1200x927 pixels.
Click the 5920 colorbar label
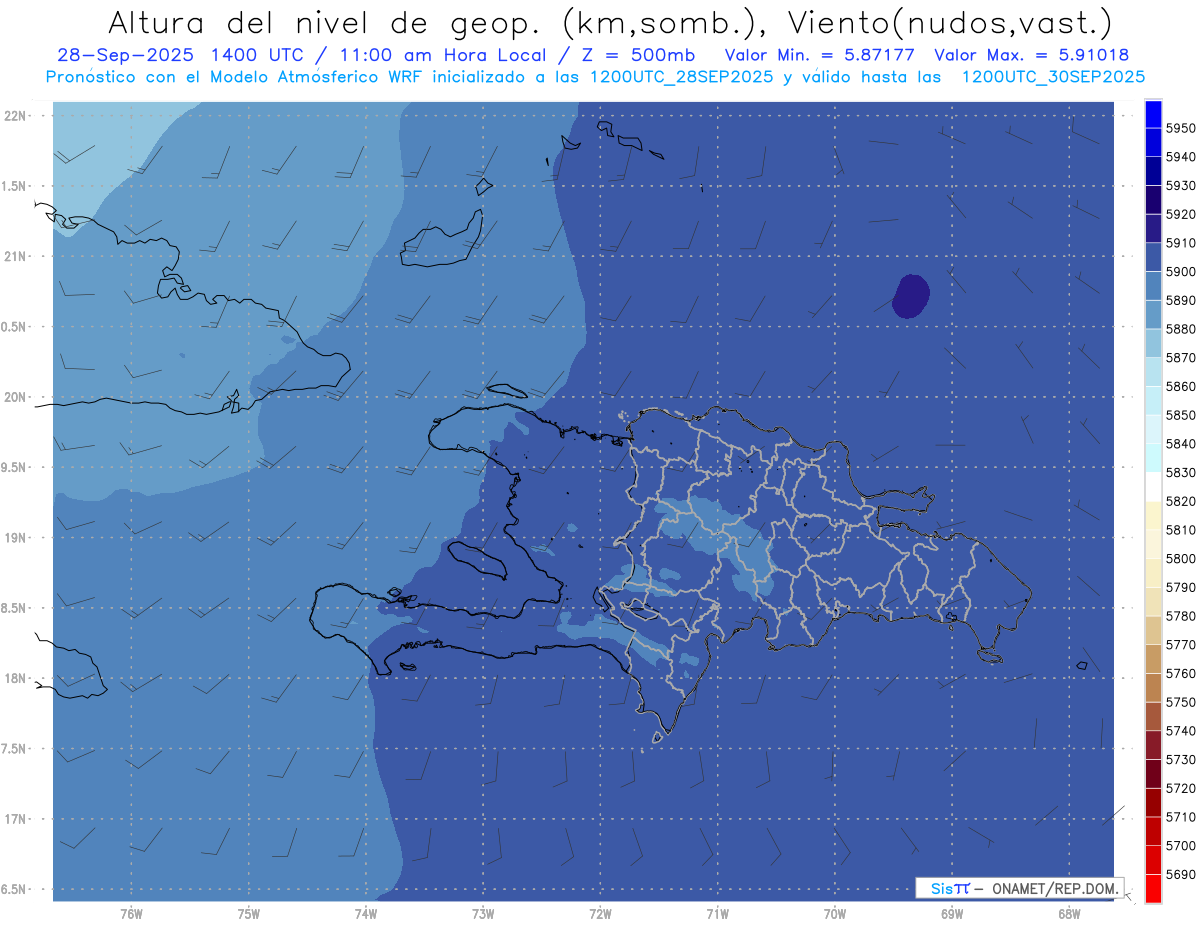click(x=1180, y=214)
